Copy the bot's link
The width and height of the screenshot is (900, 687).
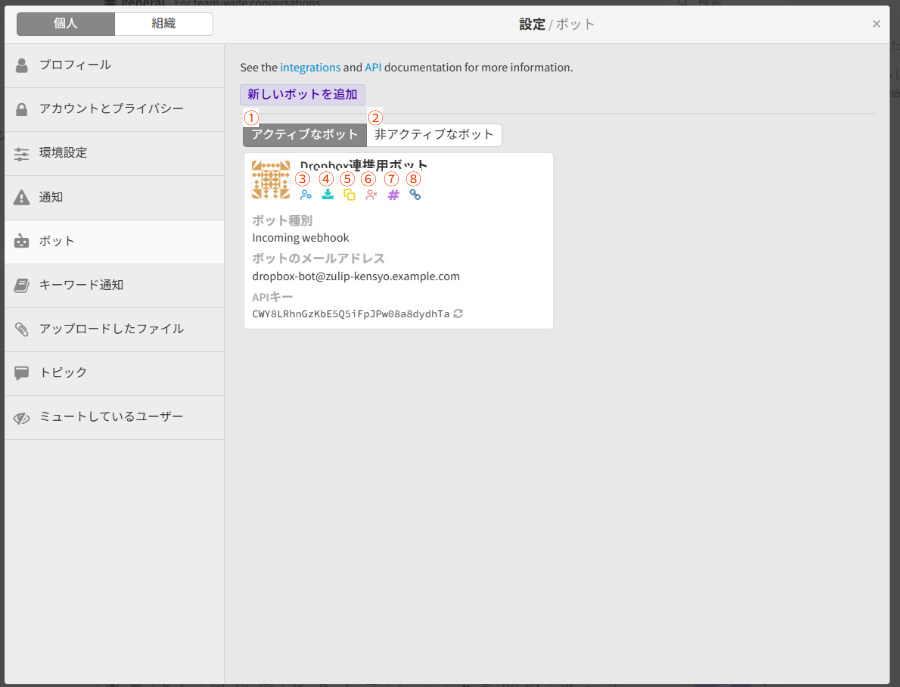[416, 194]
